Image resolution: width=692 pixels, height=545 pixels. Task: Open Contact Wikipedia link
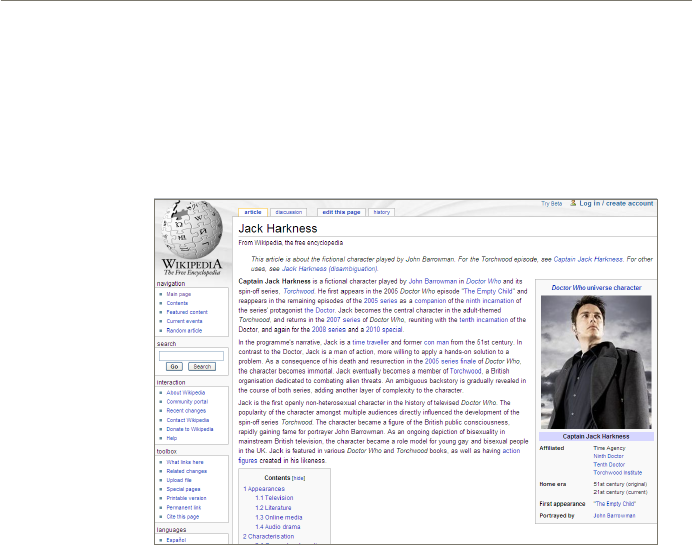click(x=188, y=420)
